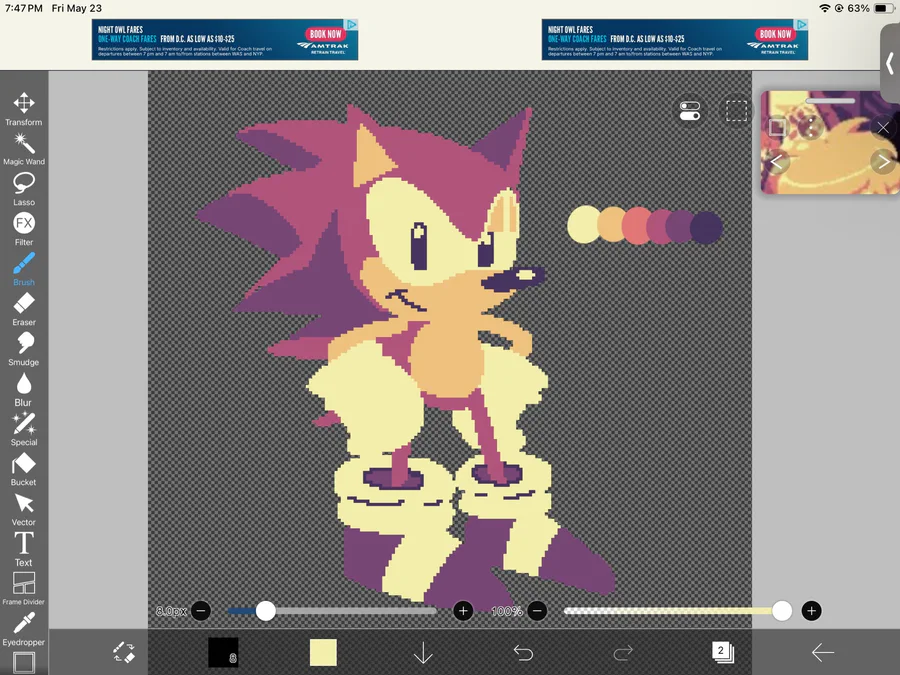Increase brush thickness with plus button
Image resolution: width=900 pixels, height=675 pixels.
[463, 611]
